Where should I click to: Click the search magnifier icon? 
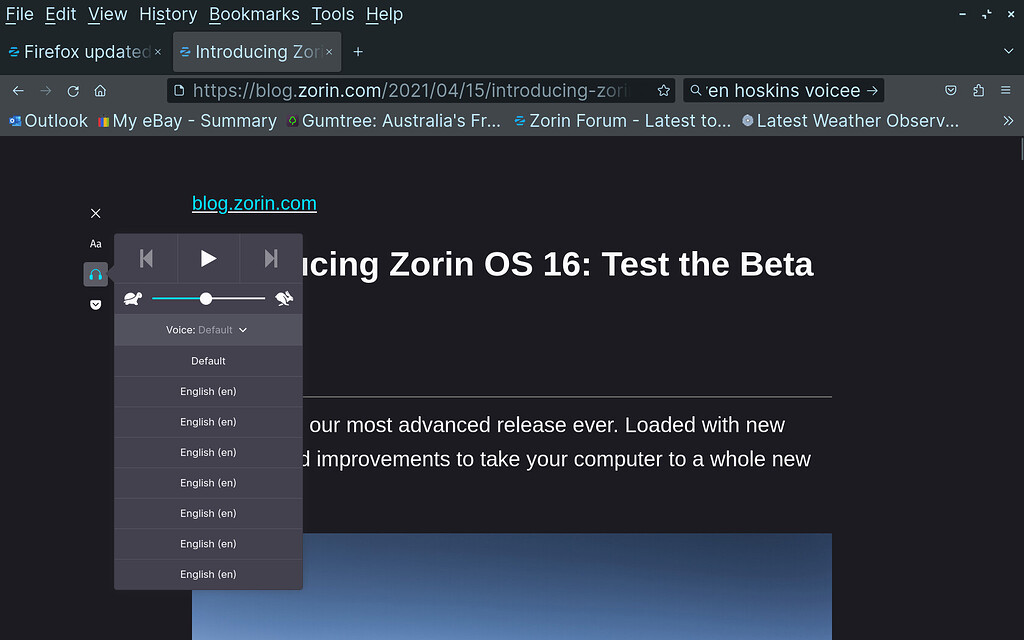tap(696, 90)
